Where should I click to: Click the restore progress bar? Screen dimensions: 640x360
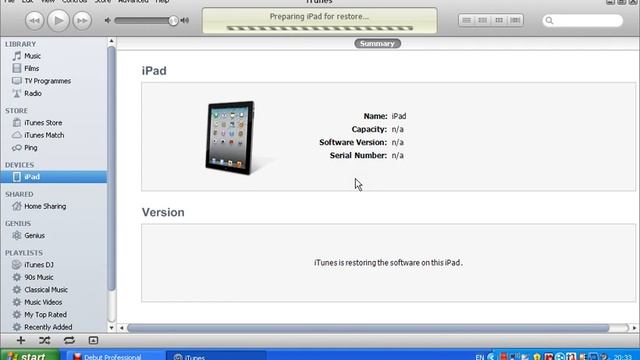pos(320,28)
